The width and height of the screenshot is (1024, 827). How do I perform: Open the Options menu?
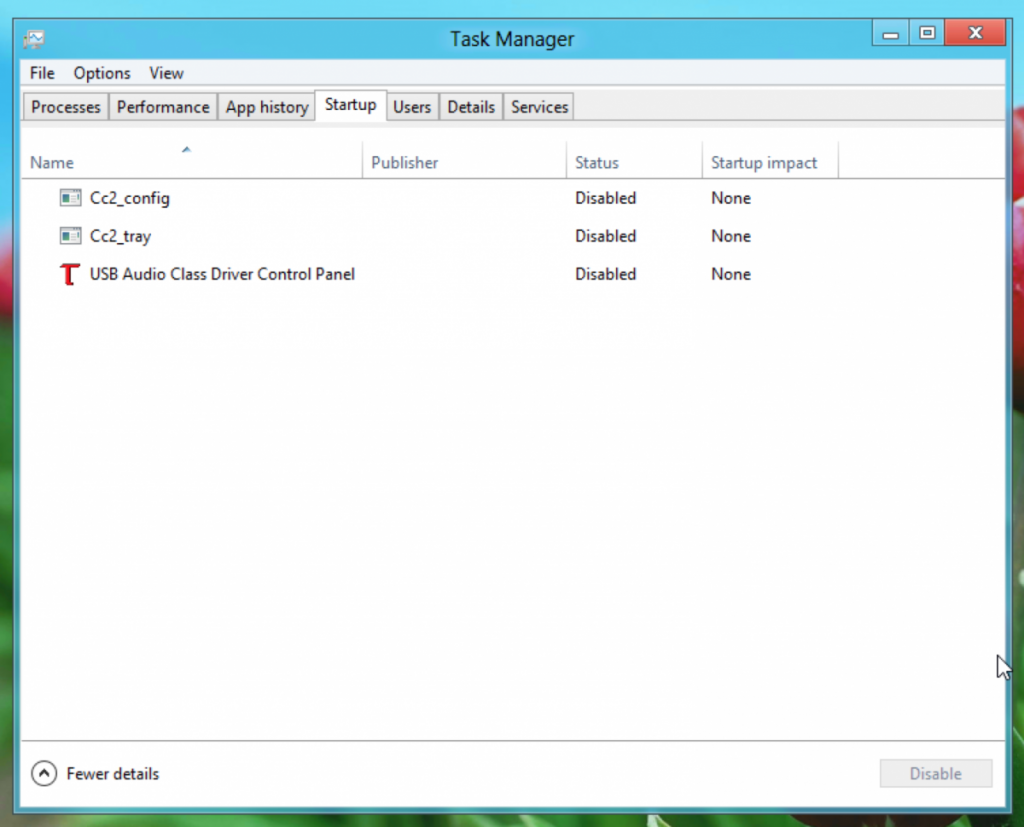[x=102, y=73]
